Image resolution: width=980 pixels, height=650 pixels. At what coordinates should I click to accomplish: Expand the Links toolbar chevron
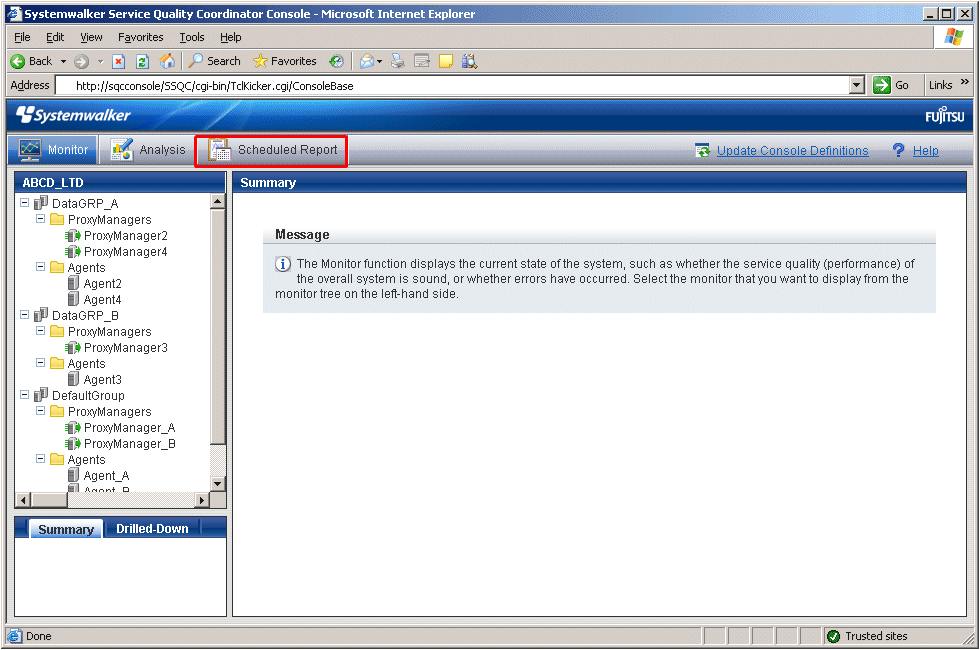tap(964, 82)
